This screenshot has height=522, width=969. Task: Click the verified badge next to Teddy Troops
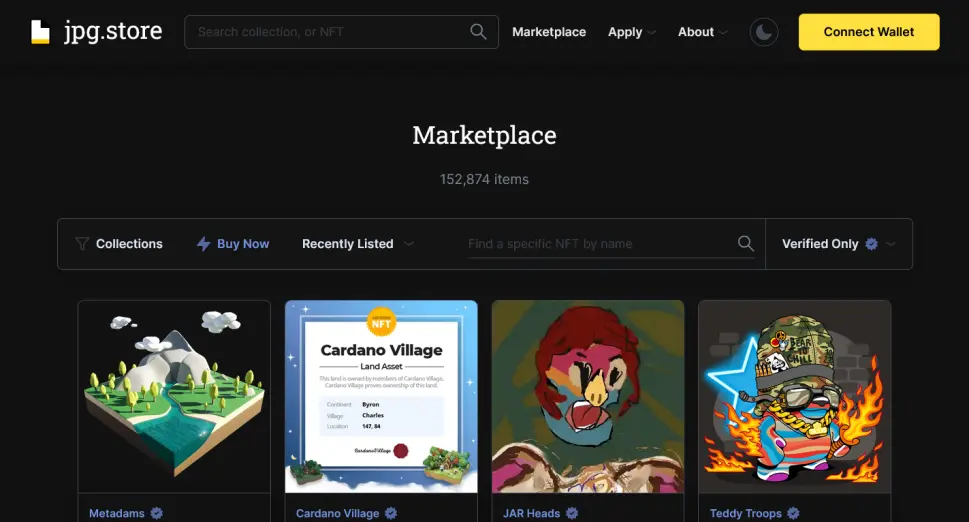793,513
